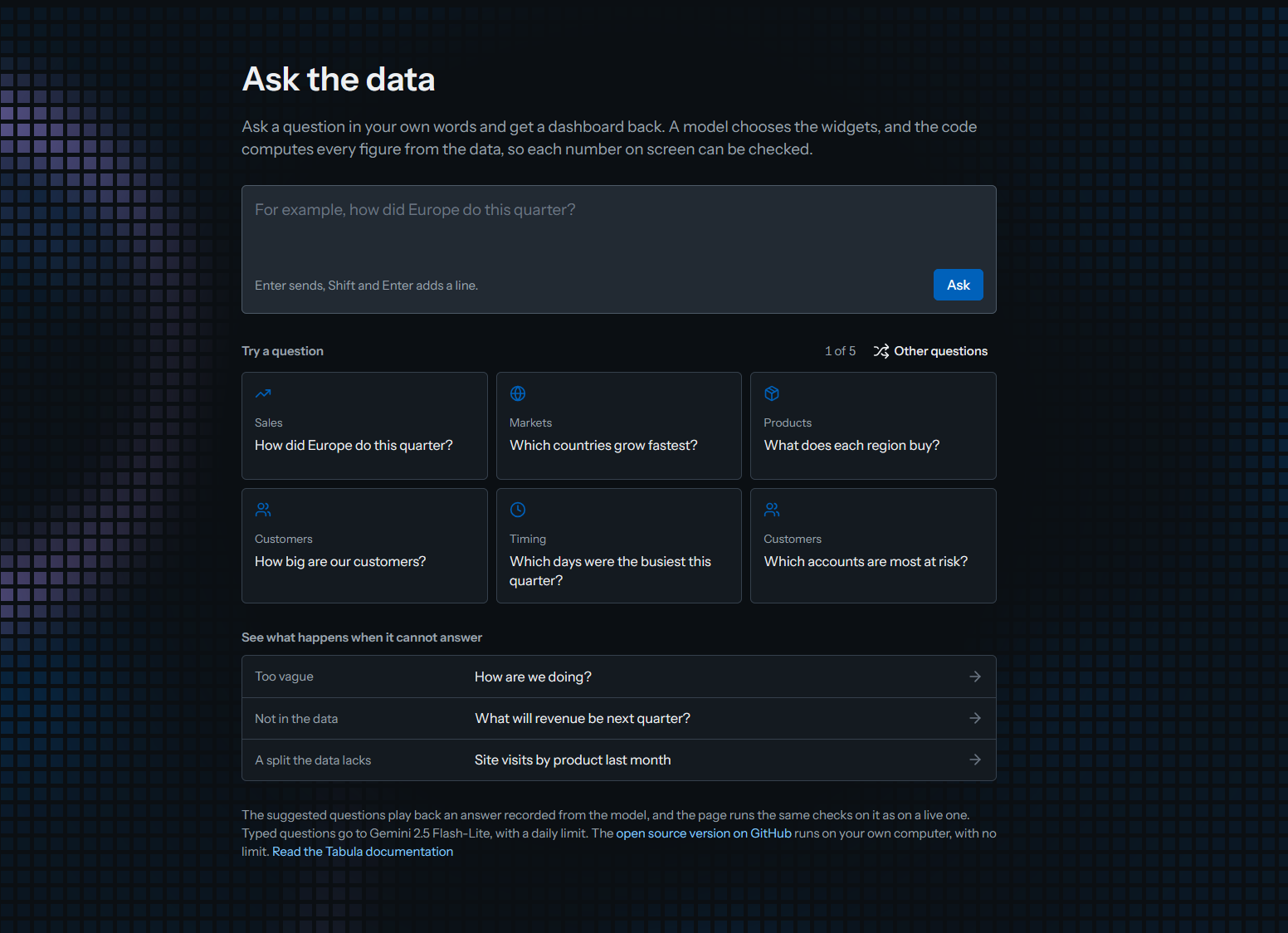Click the 'Too vague' row label
Screen dimensions: 1288x933
point(284,677)
